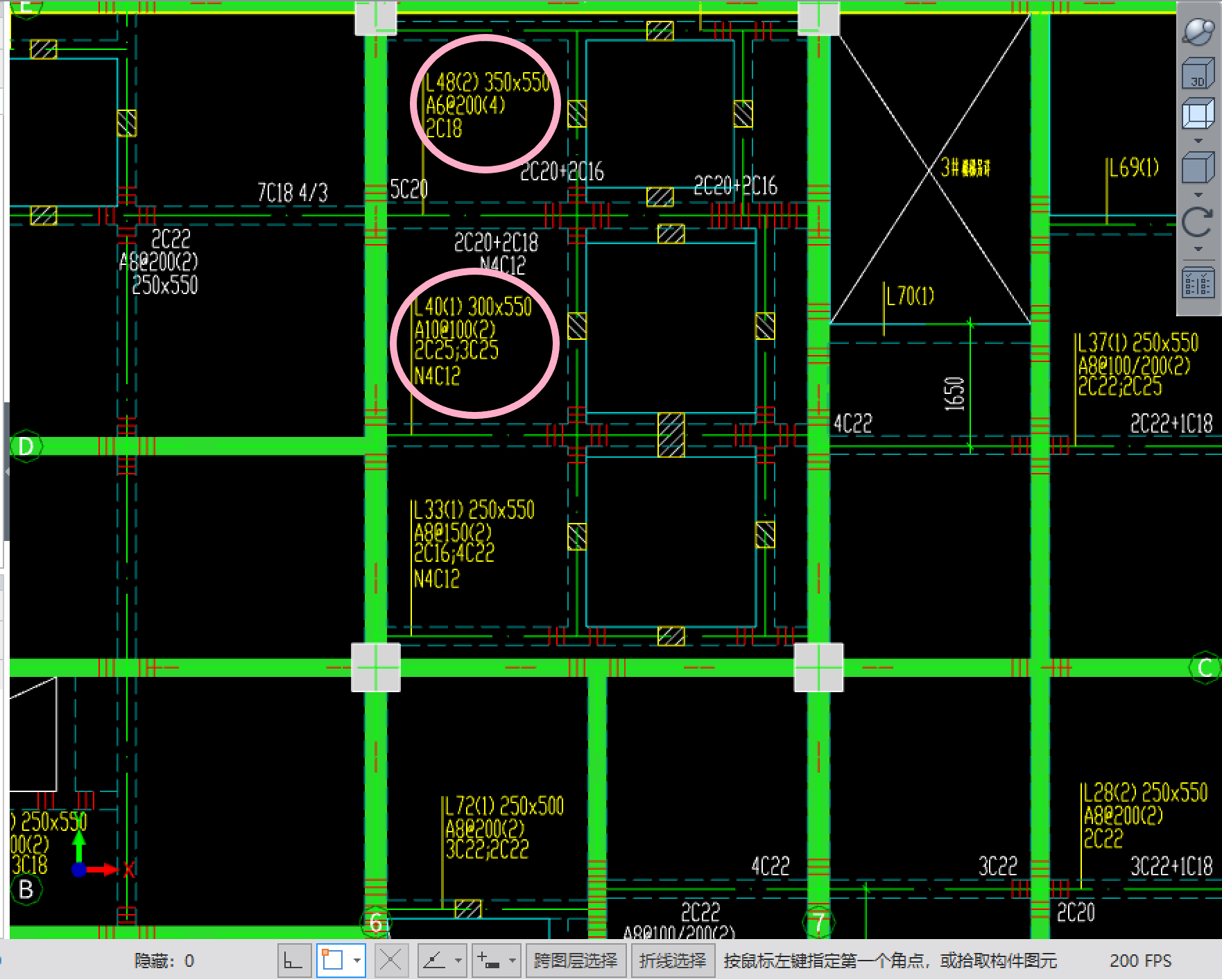Select axis grid bubble D
The width and height of the screenshot is (1222, 980).
pos(26,446)
